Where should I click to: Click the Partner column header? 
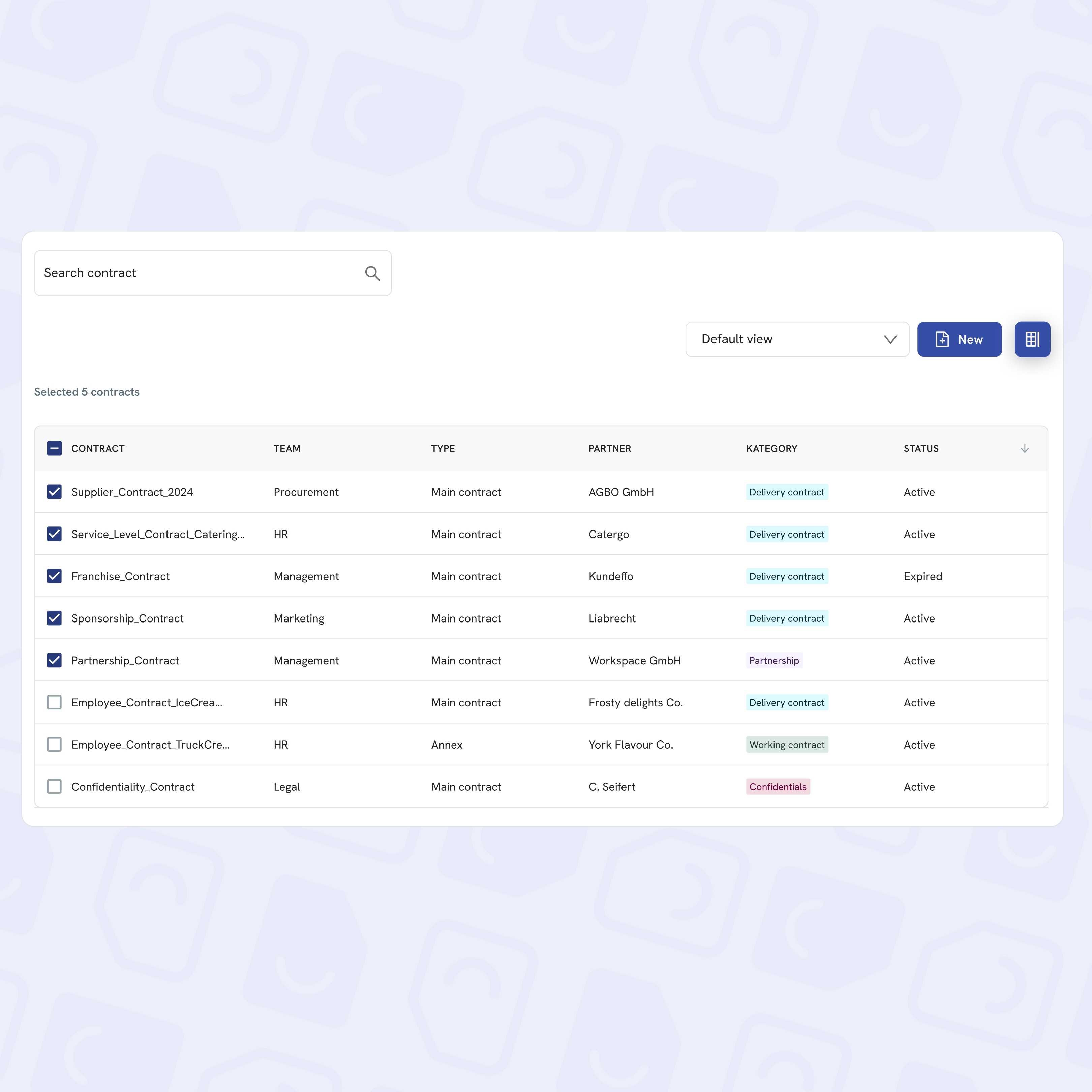[x=609, y=448]
